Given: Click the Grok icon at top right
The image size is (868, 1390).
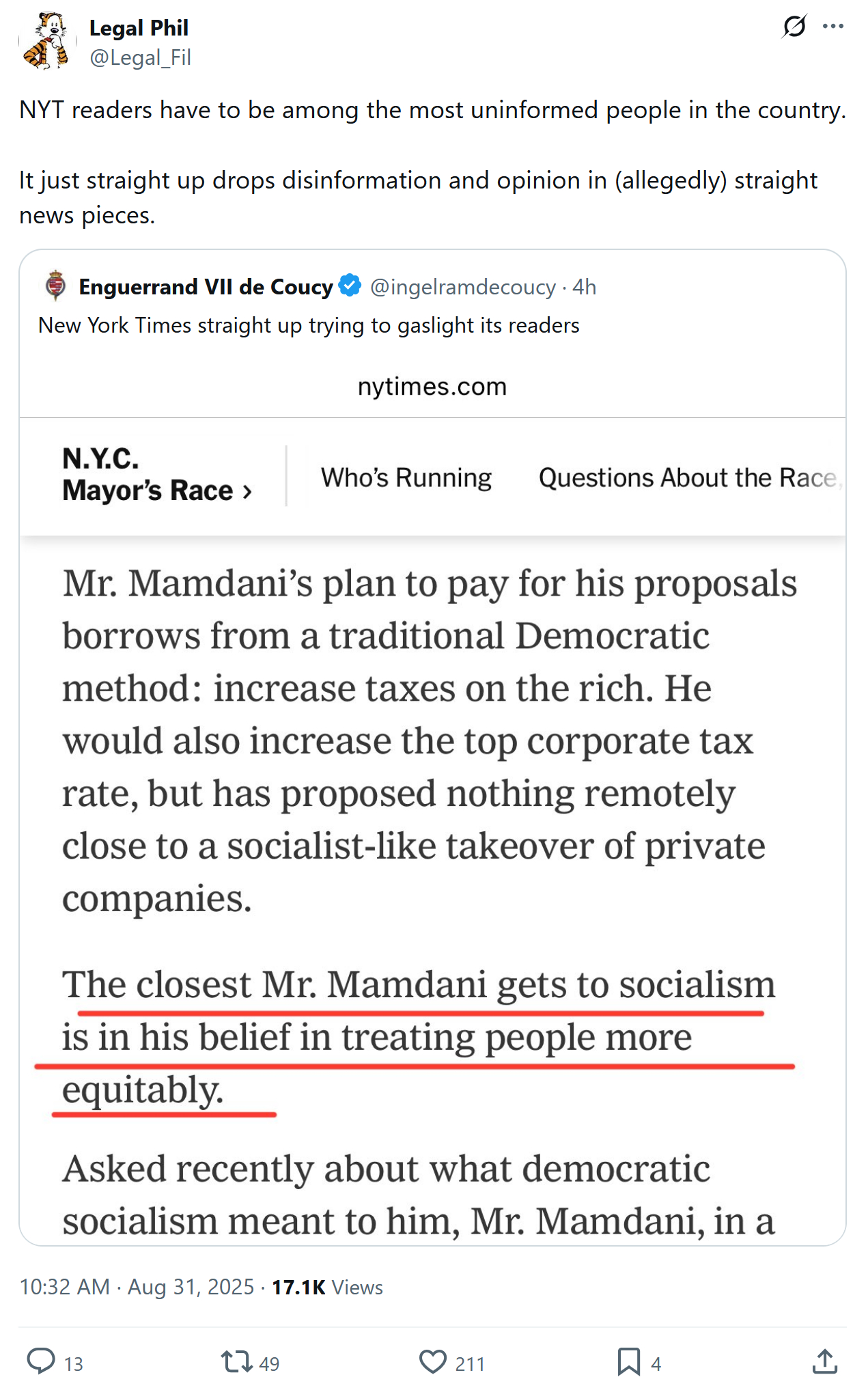Looking at the screenshot, I should (794, 27).
